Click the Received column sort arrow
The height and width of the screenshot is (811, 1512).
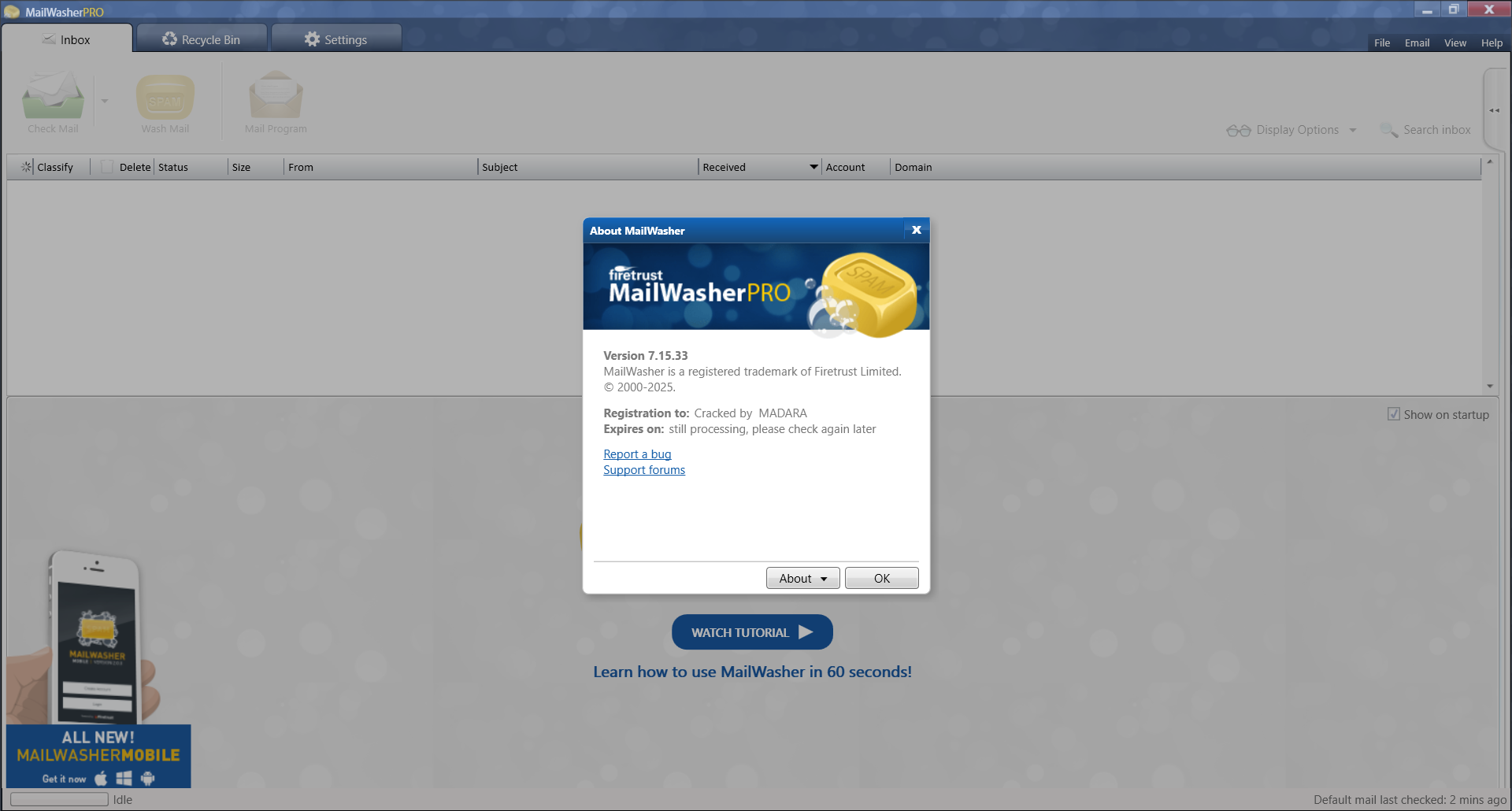pyautogui.click(x=813, y=167)
